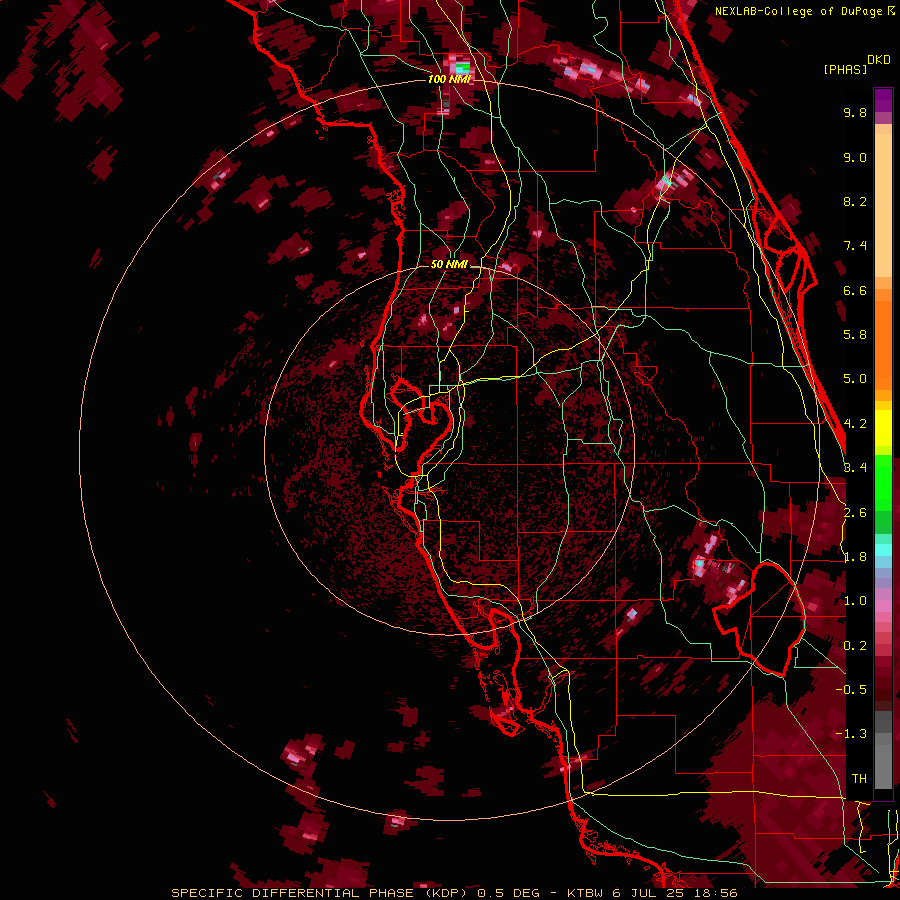This screenshot has width=900, height=900.
Task: Click the -0.5 value on color scale
Action: (851, 690)
